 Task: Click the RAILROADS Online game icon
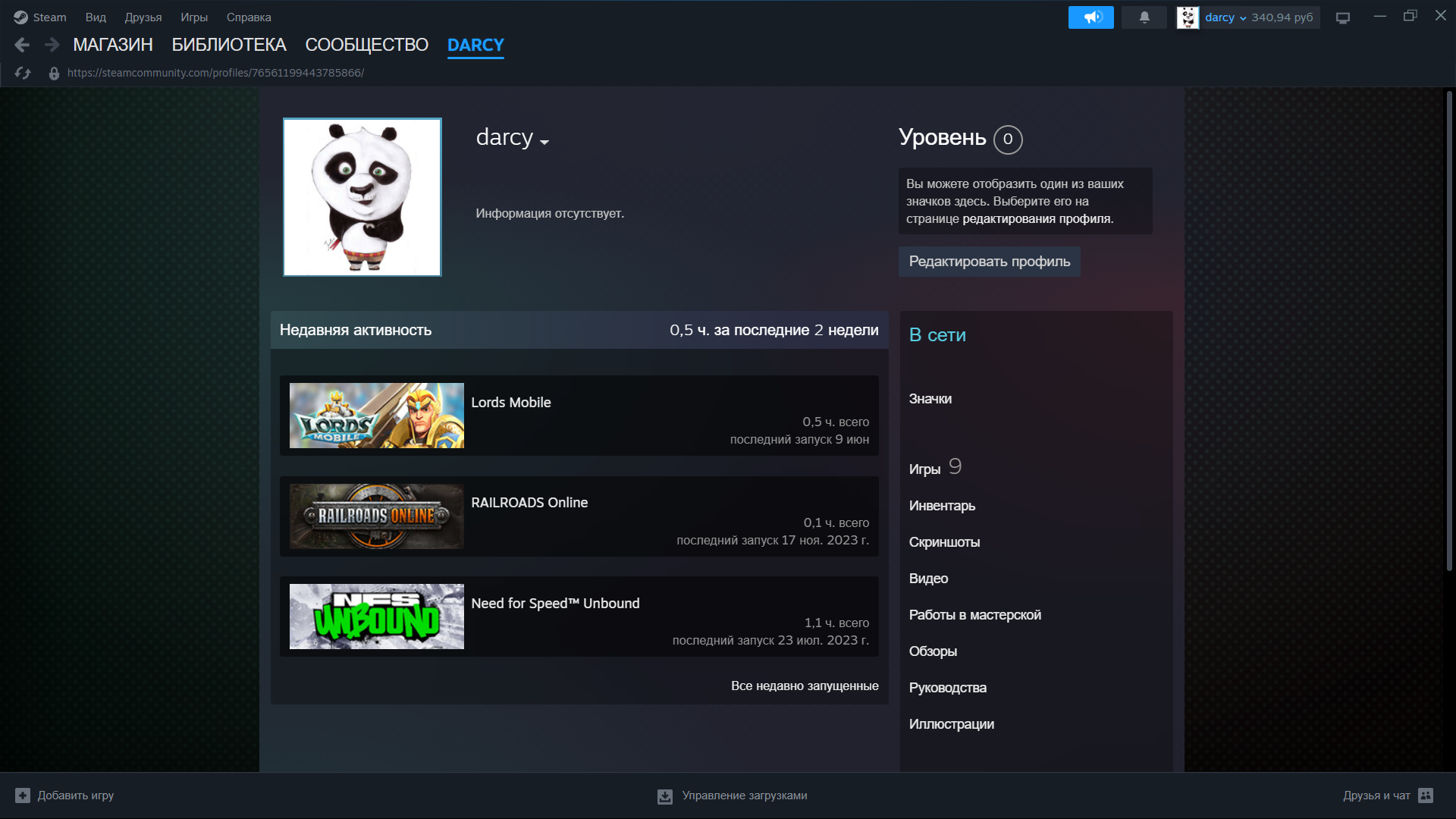coord(376,516)
